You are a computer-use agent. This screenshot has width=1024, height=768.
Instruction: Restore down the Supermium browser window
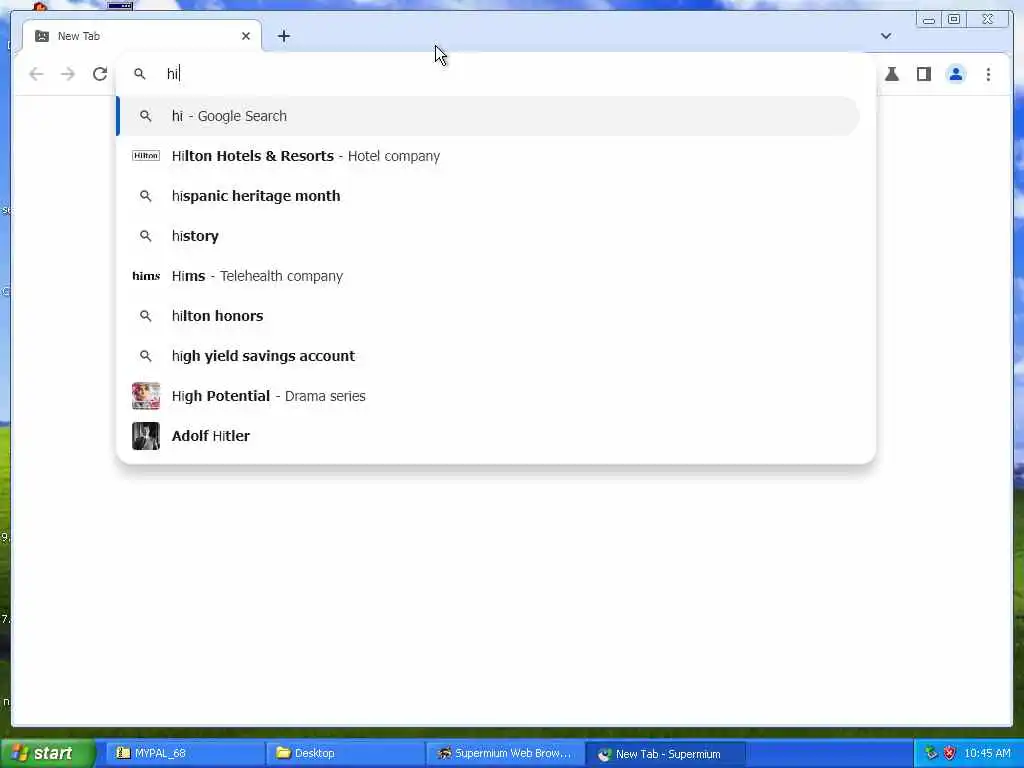954,20
